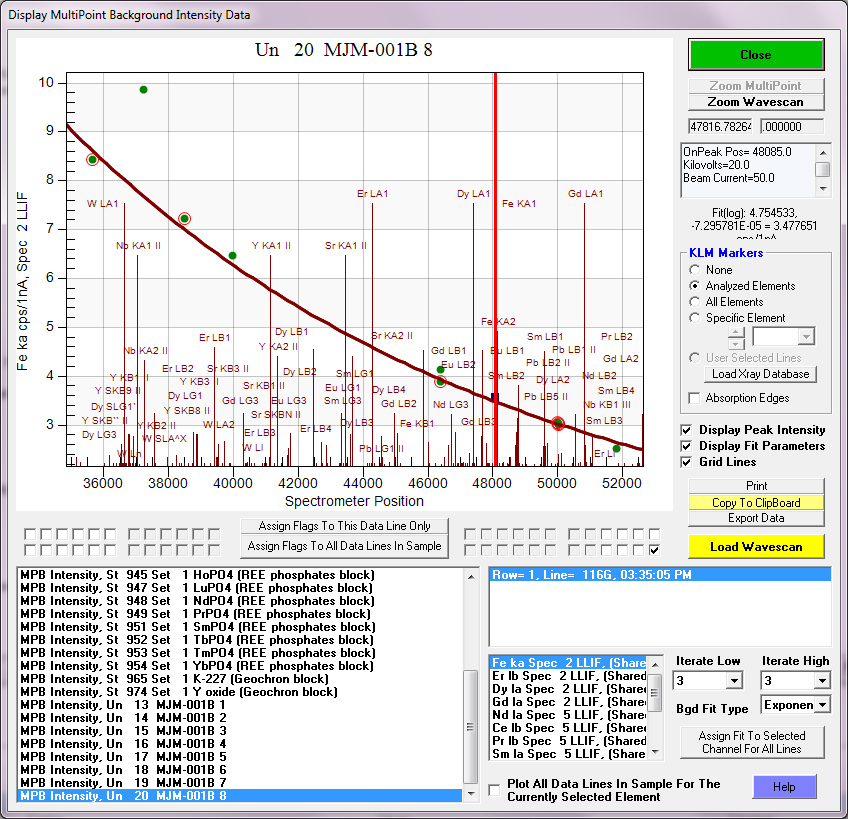The image size is (848, 819).
Task: Select the None KLM markers option
Action: pos(695,270)
